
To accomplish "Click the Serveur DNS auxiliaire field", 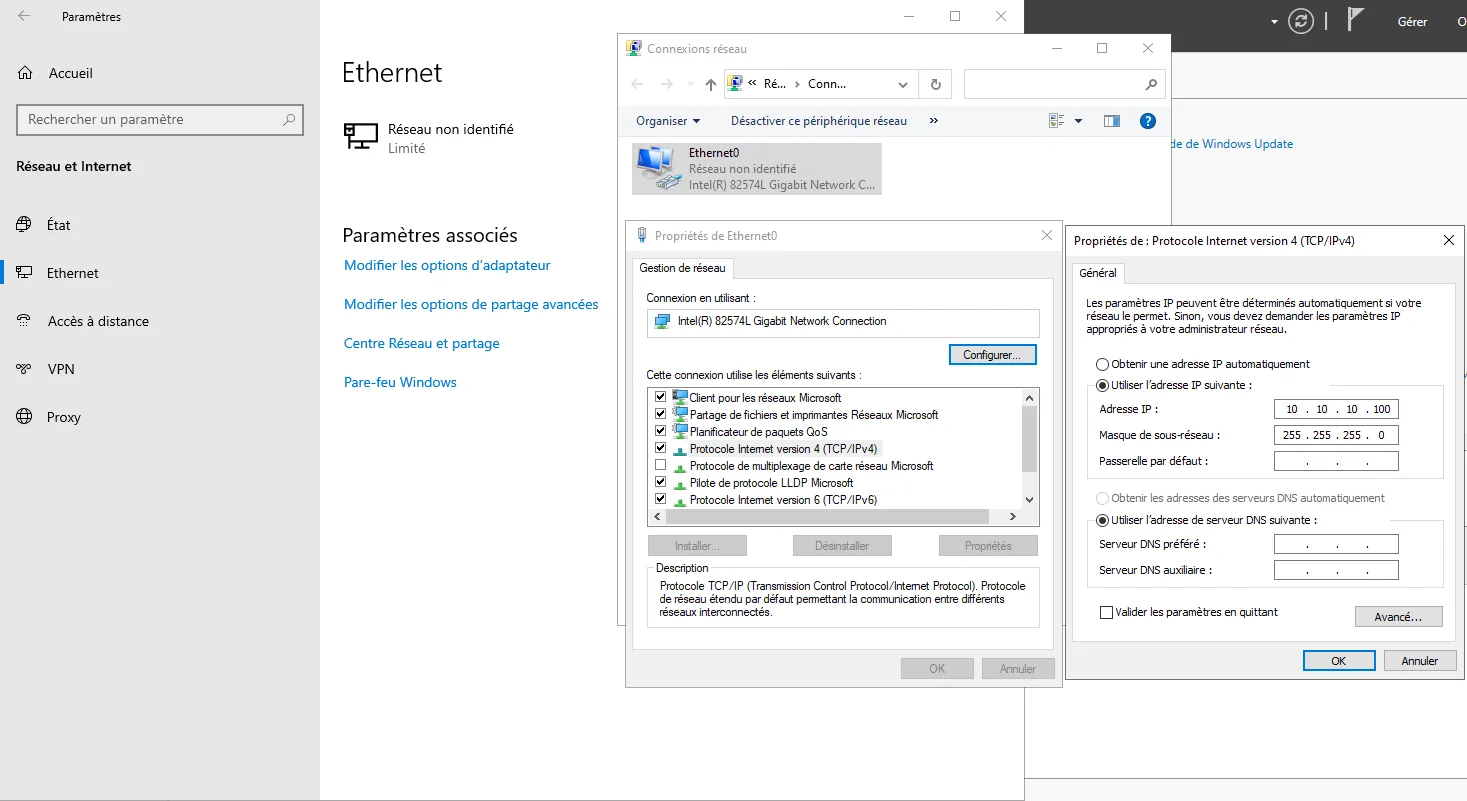I will pos(1336,570).
